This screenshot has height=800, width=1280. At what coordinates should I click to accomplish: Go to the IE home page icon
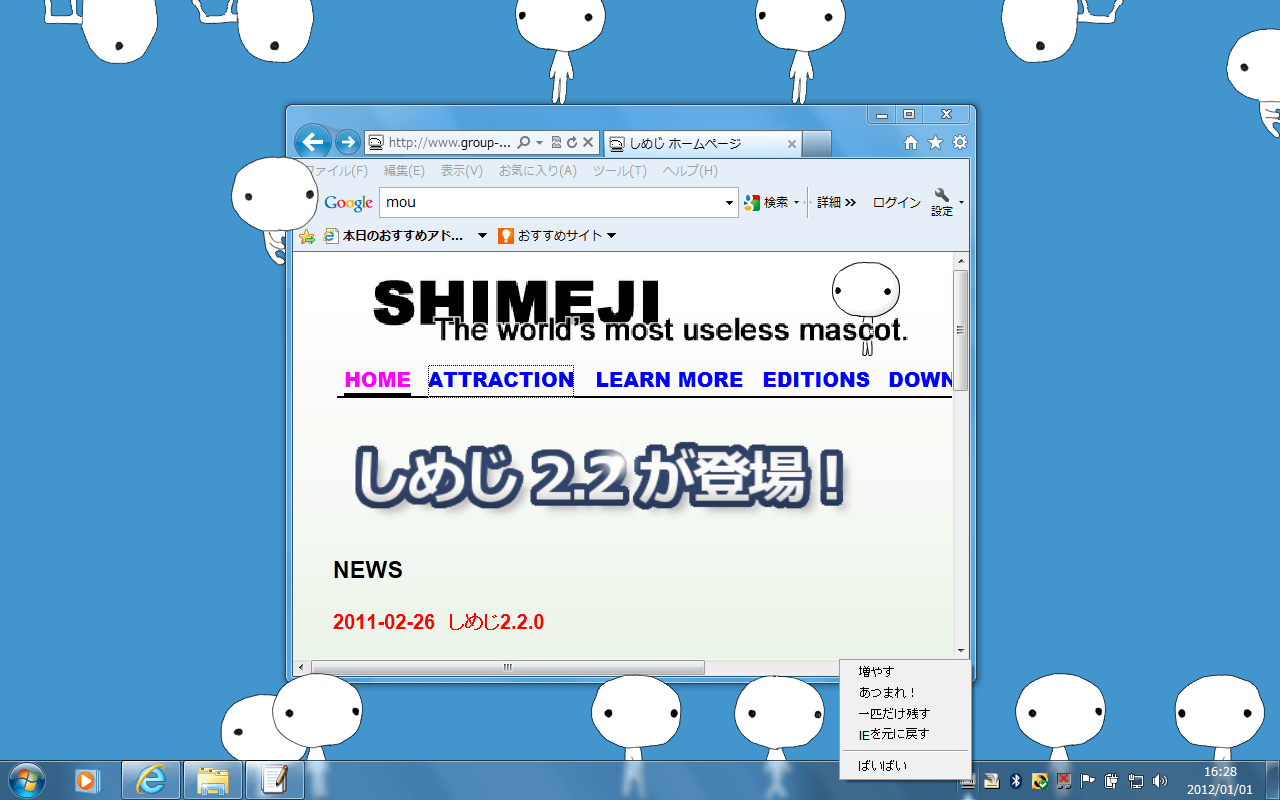[911, 143]
